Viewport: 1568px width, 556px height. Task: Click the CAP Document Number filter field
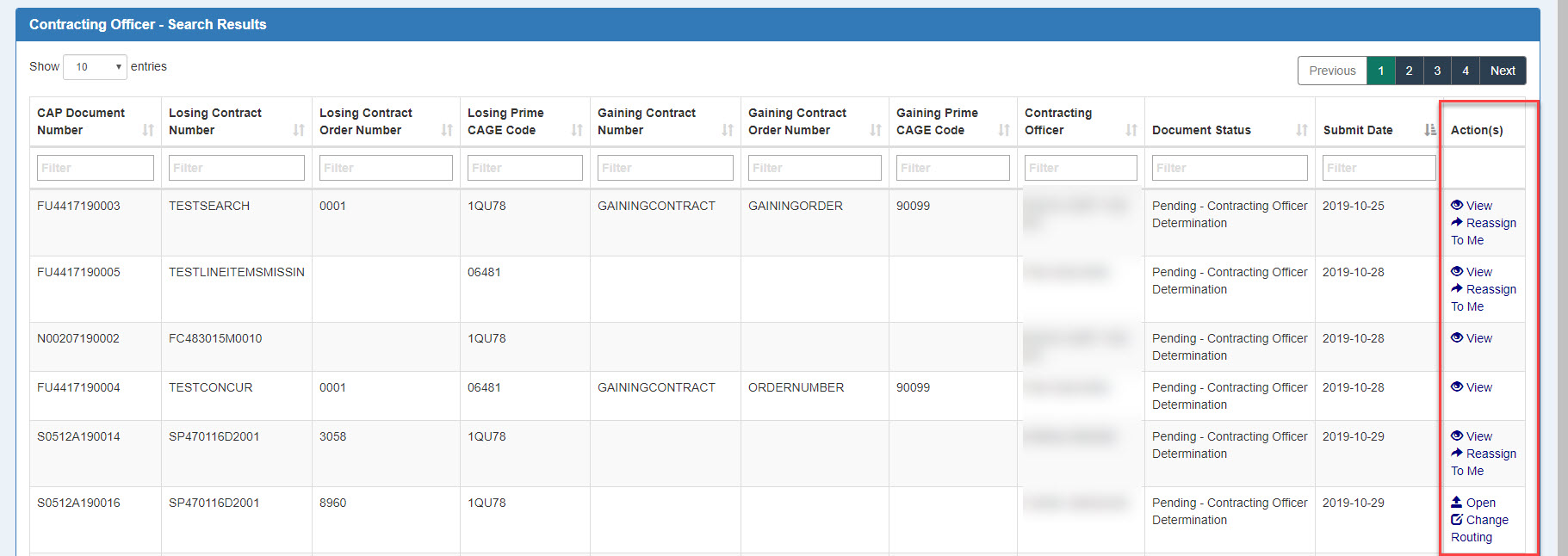(96, 168)
